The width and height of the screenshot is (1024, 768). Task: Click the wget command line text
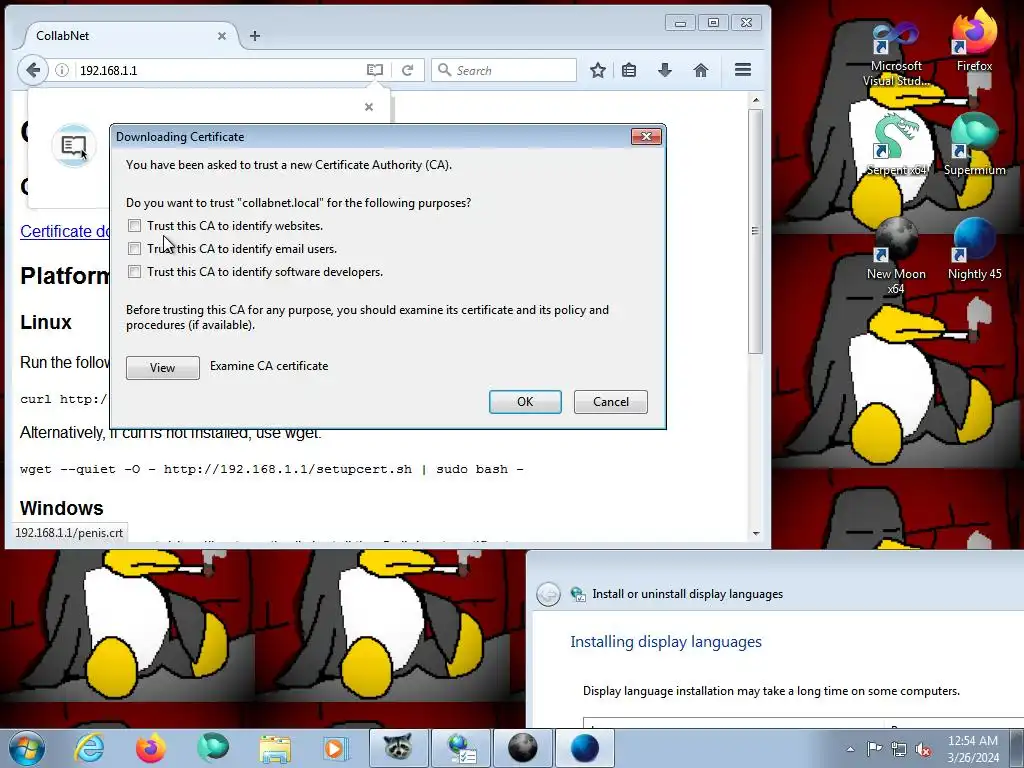pos(272,470)
